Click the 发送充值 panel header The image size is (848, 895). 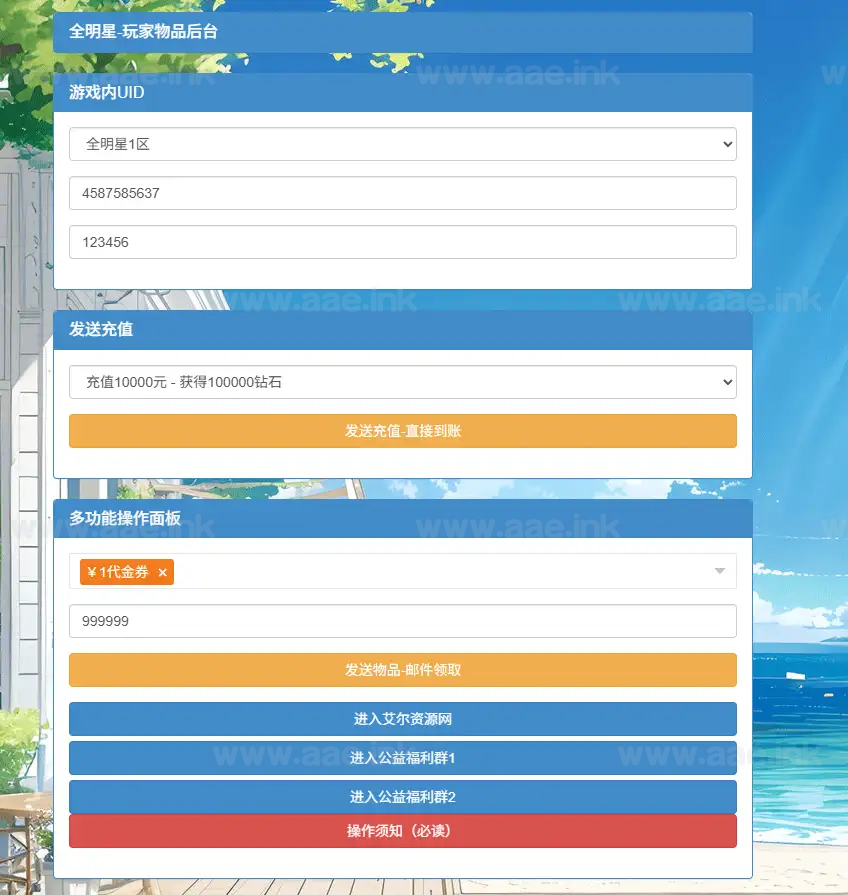[x=402, y=329]
